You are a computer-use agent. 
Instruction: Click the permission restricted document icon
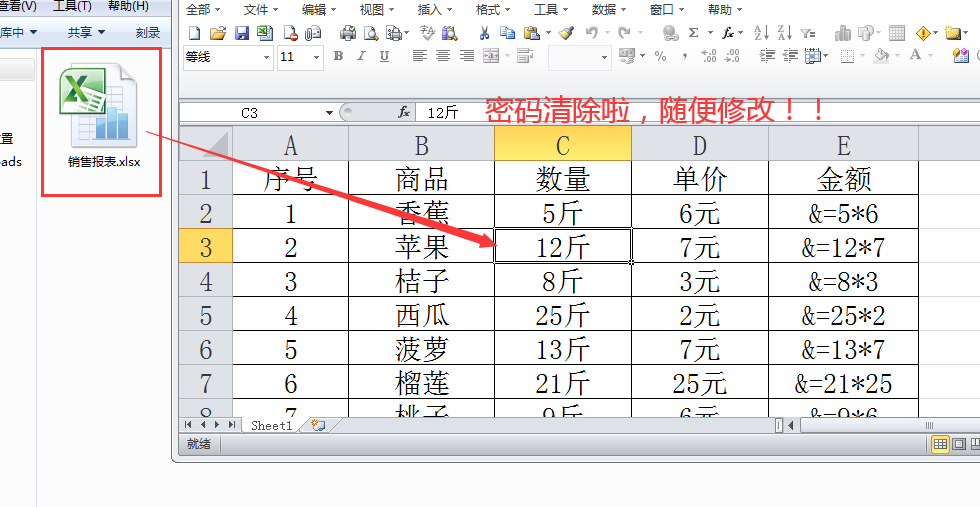point(290,33)
